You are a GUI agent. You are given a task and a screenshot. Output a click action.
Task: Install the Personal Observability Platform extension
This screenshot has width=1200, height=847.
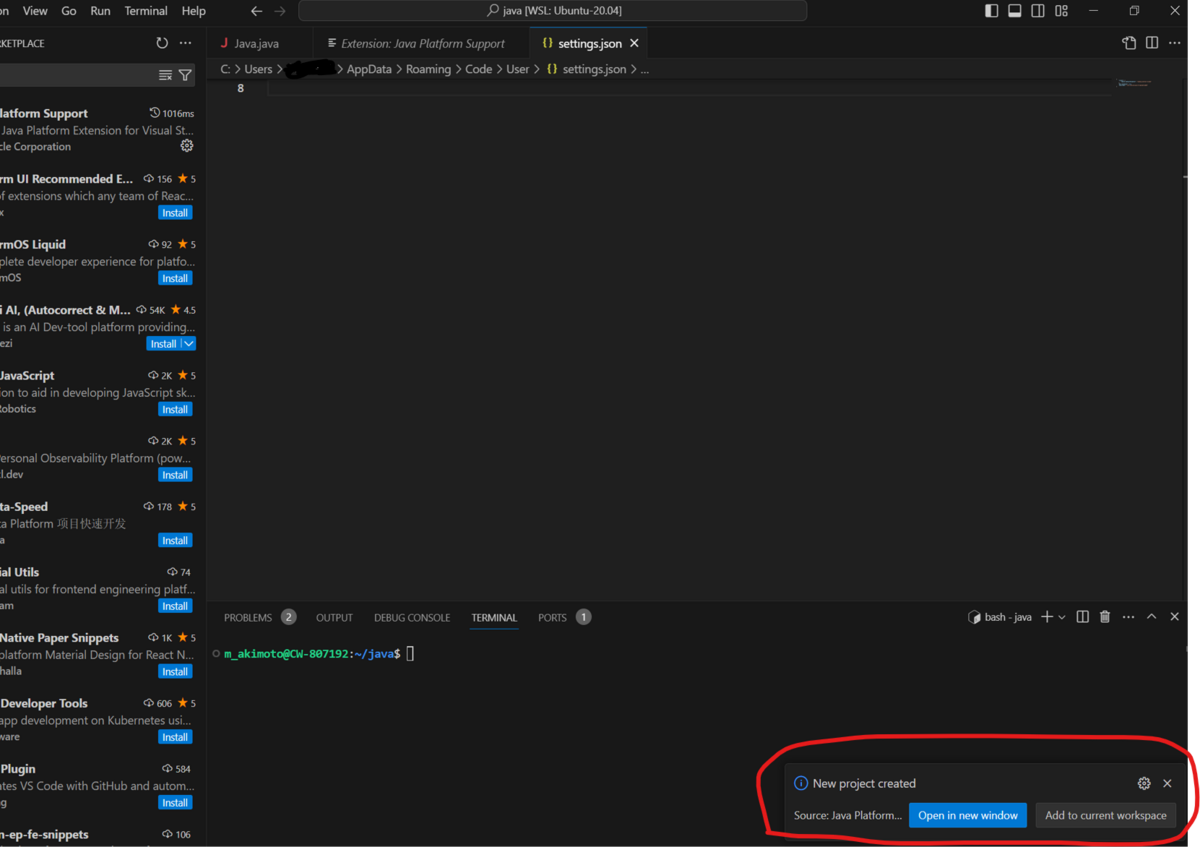click(175, 475)
